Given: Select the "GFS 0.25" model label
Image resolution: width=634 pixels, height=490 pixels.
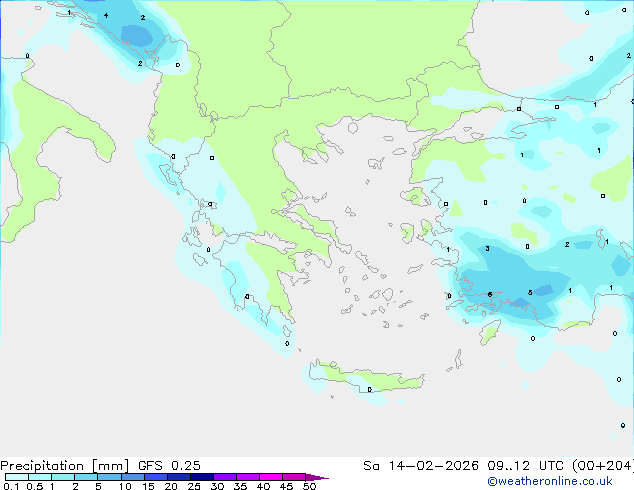Looking at the screenshot, I should tap(169, 466).
